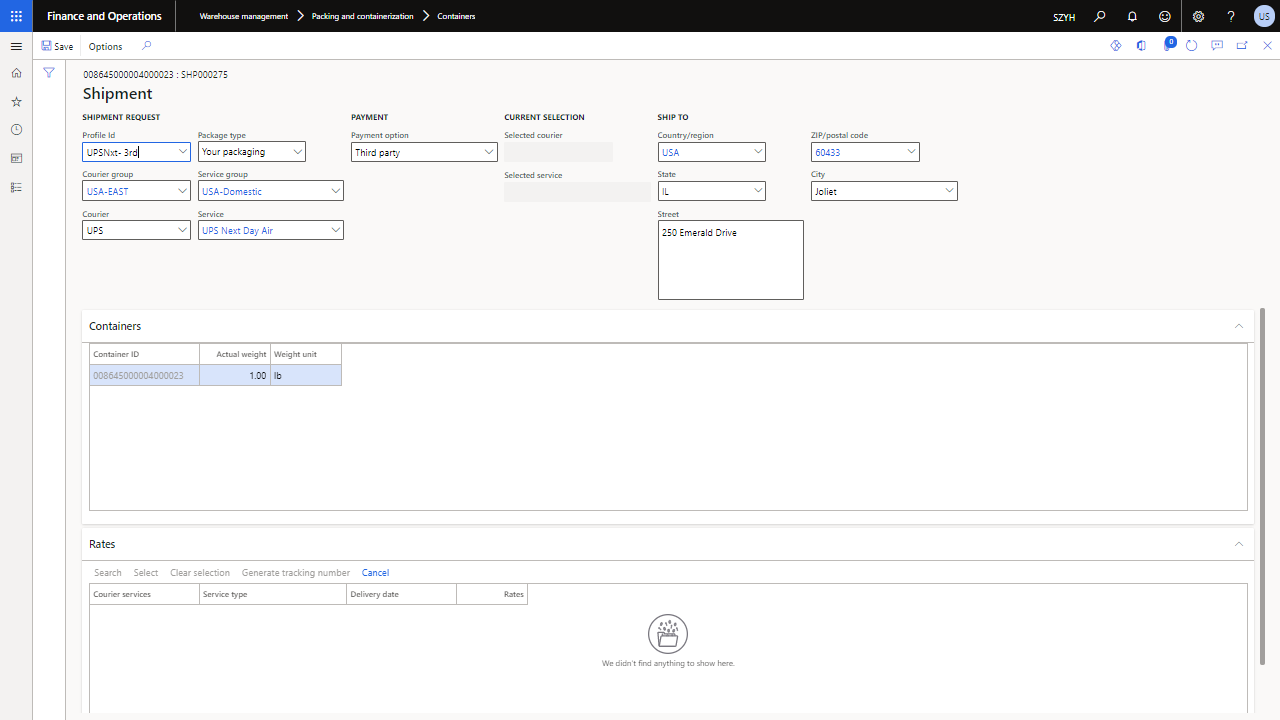The height and width of the screenshot is (720, 1280).
Task: Open the Options menu
Action: pyautogui.click(x=105, y=46)
